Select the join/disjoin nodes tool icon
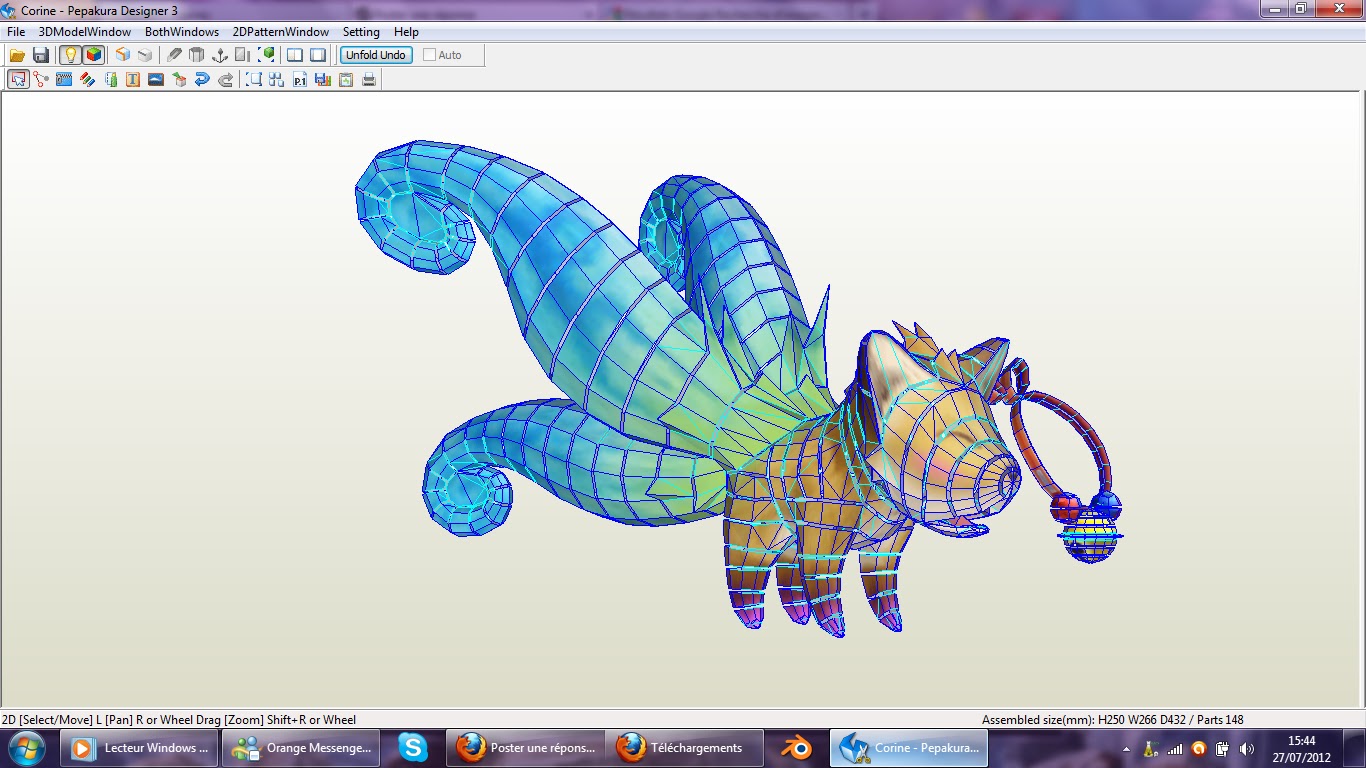Viewport: 1366px width, 768px height. pyautogui.click(x=41, y=79)
